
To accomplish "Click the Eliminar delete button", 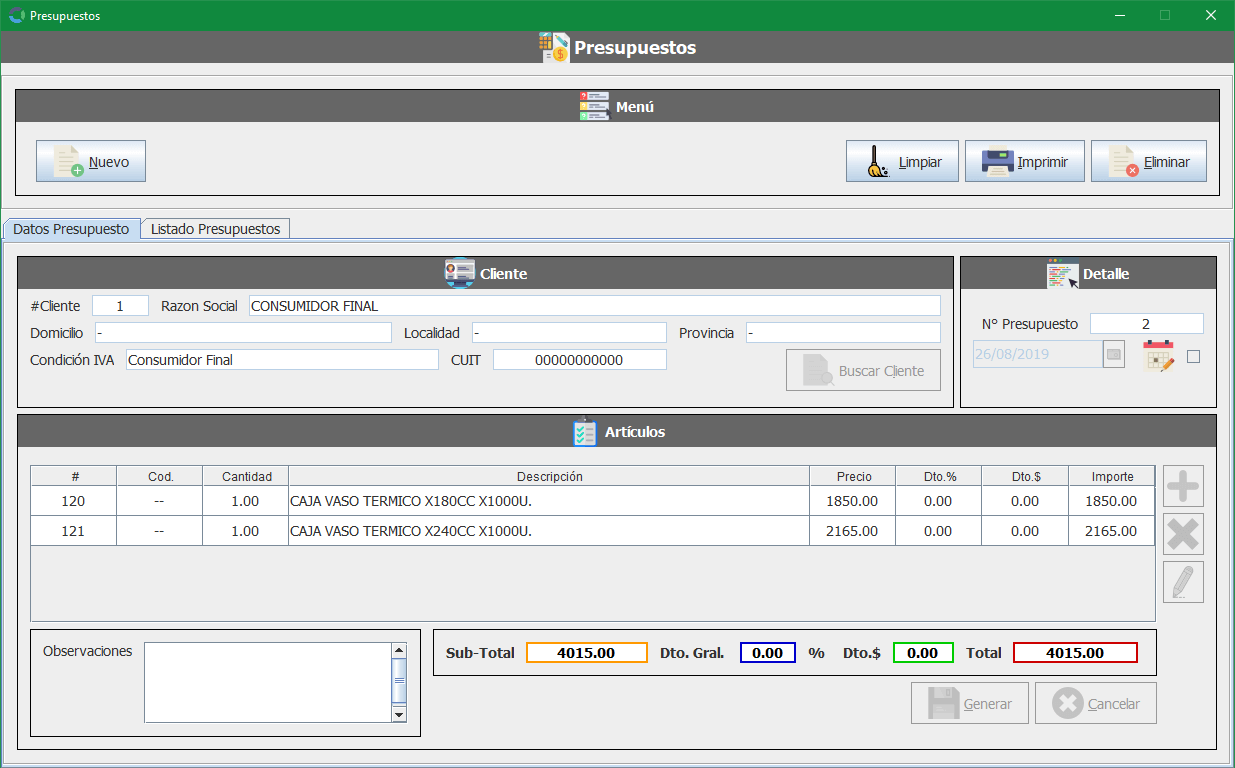I will pyautogui.click(x=1148, y=161).
